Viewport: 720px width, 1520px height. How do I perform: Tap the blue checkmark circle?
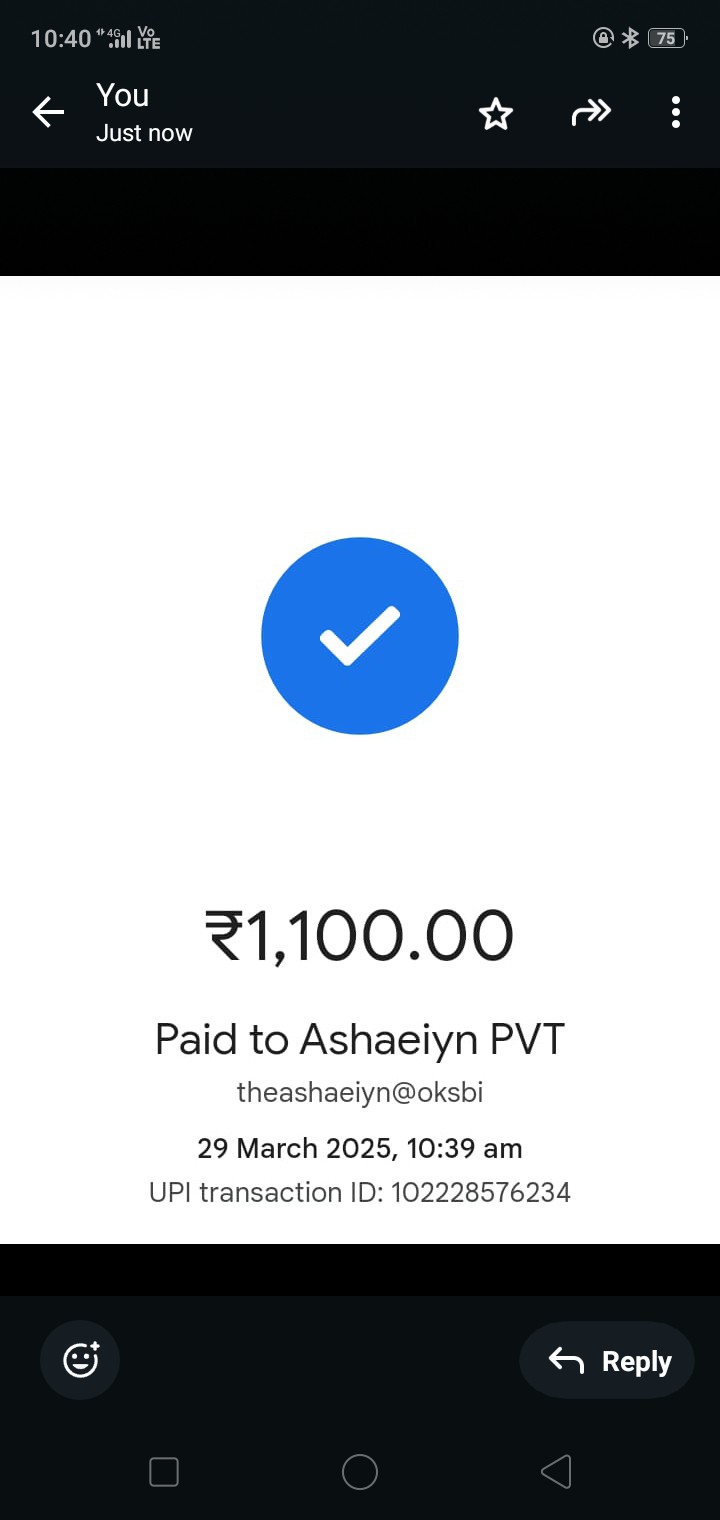(360, 636)
